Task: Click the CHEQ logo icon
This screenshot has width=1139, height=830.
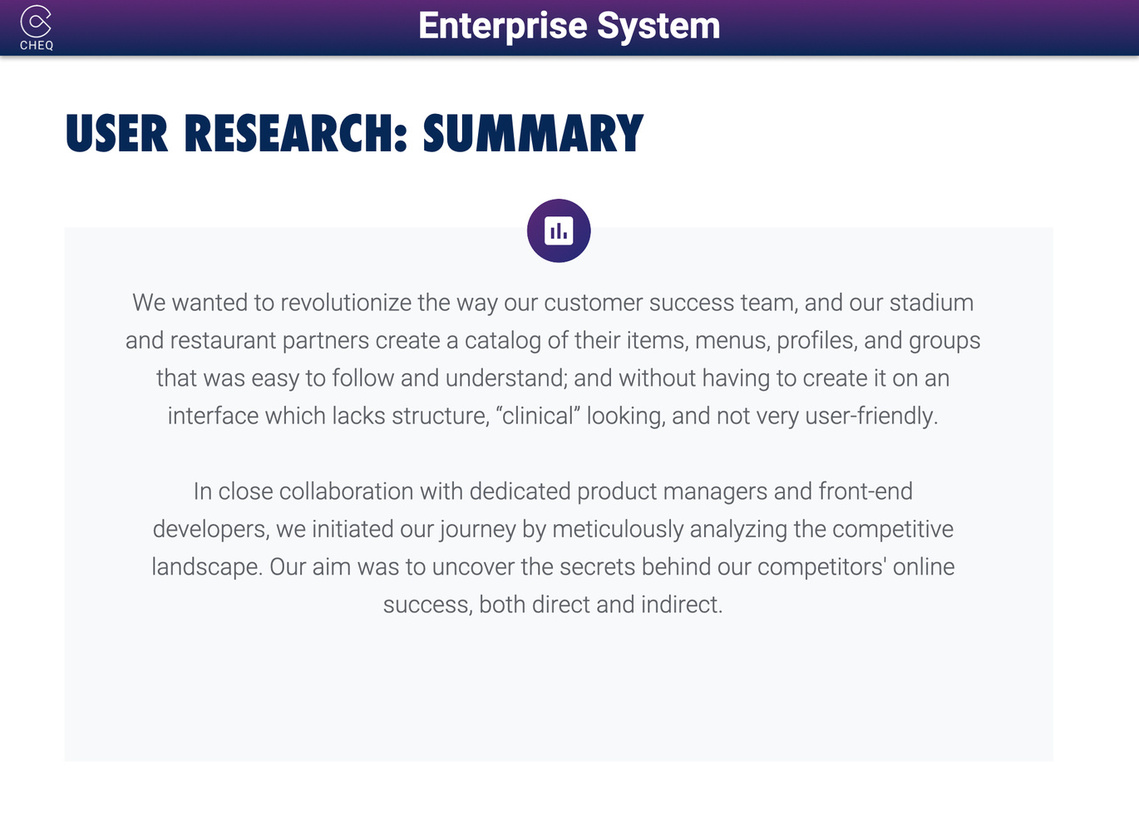Action: tap(36, 21)
